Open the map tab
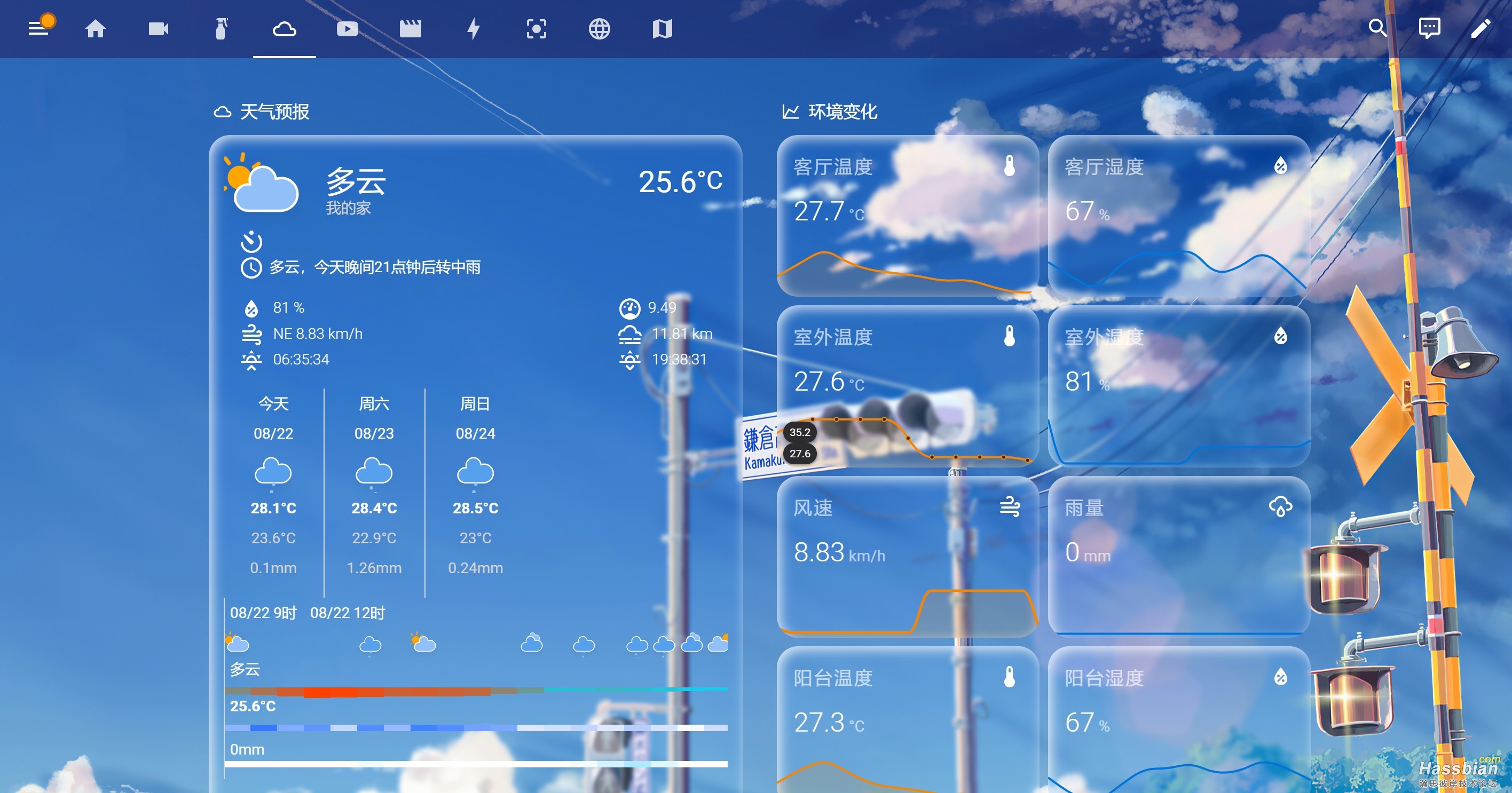 (x=662, y=29)
